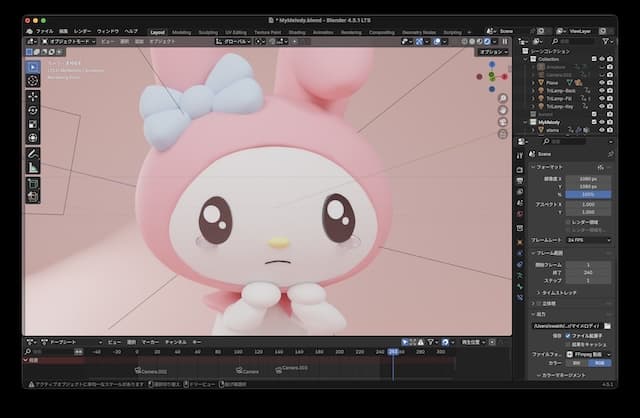
Task: Click the zoom magnifier viewport gizmo
Action: coord(504,97)
